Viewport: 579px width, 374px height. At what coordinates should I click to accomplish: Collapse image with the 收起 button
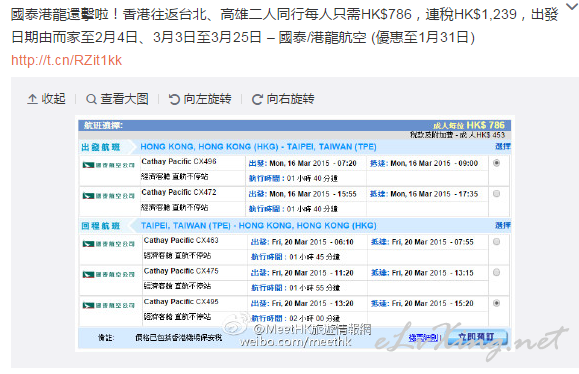(46, 99)
